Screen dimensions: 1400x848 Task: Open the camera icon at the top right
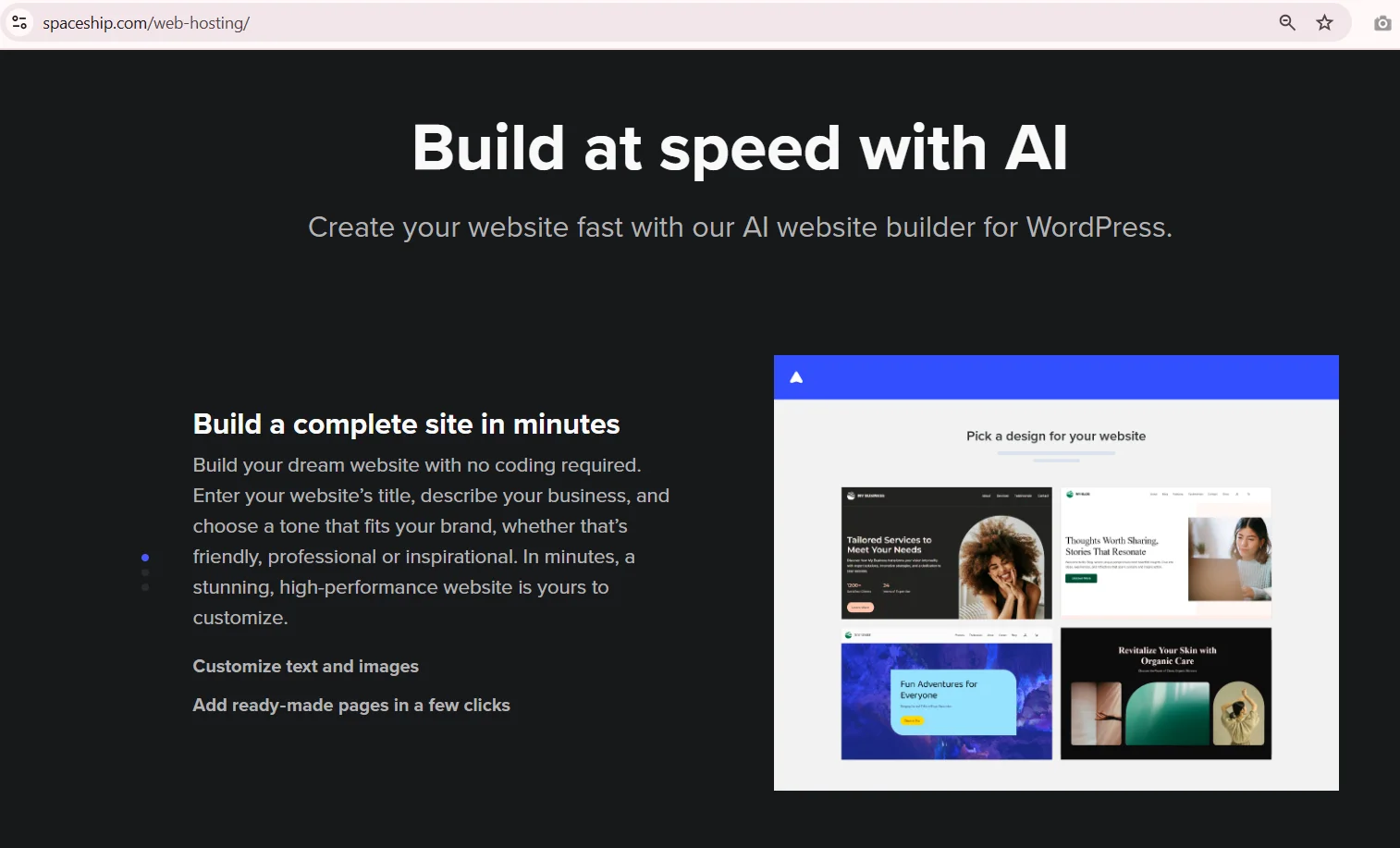(x=1382, y=22)
